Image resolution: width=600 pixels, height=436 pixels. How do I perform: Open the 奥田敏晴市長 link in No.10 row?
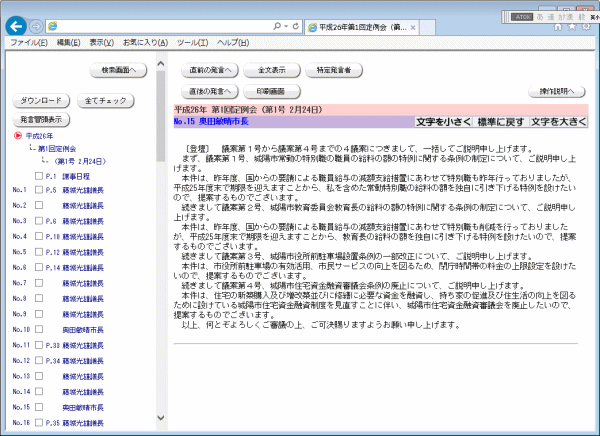[x=83, y=330]
